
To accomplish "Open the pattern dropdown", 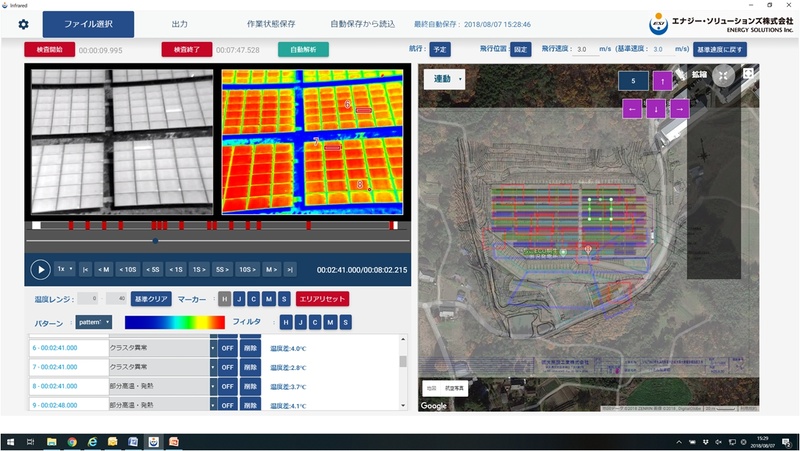I will [93, 322].
